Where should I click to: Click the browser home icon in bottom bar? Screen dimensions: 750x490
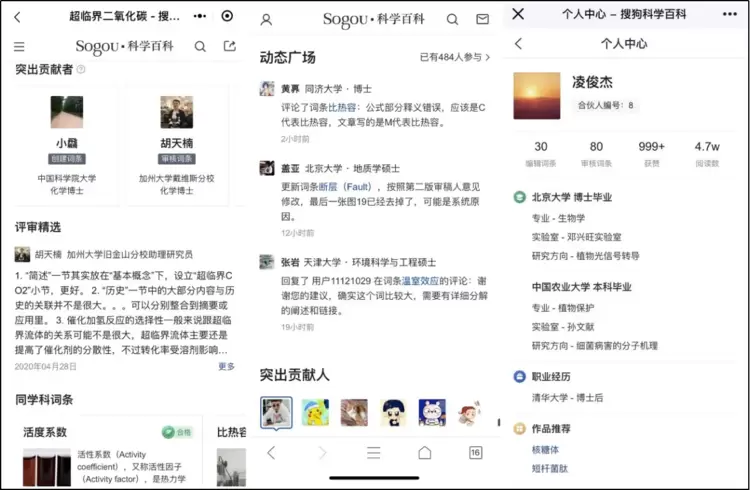(425, 453)
